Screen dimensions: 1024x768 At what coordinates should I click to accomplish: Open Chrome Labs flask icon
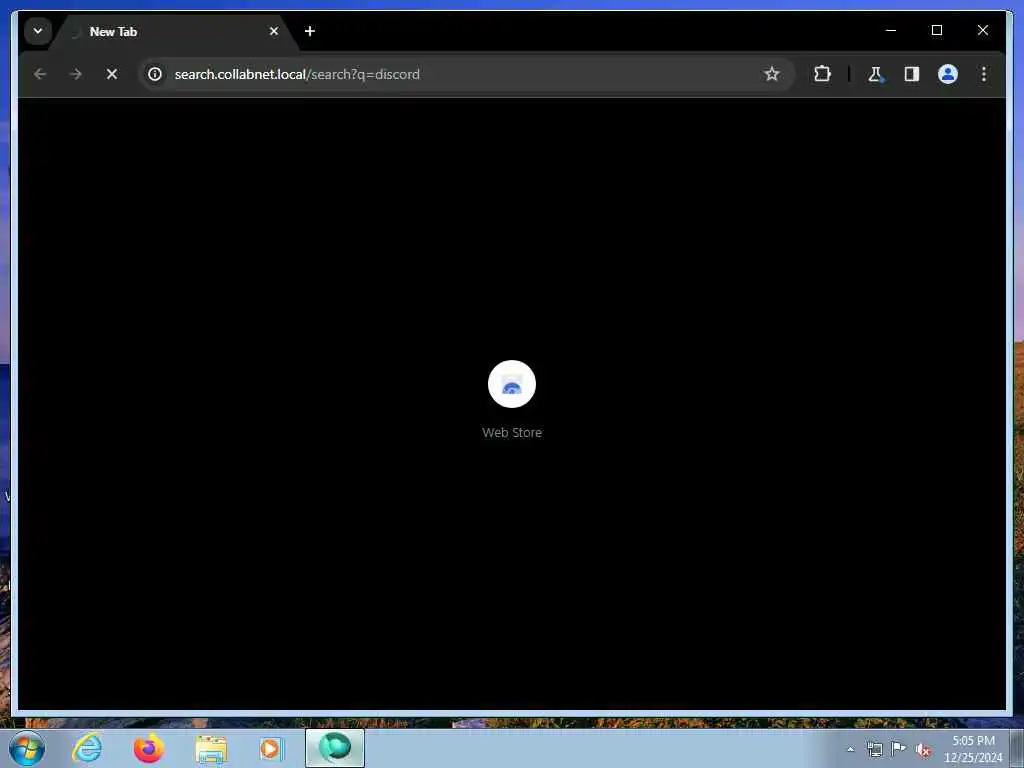(x=875, y=74)
